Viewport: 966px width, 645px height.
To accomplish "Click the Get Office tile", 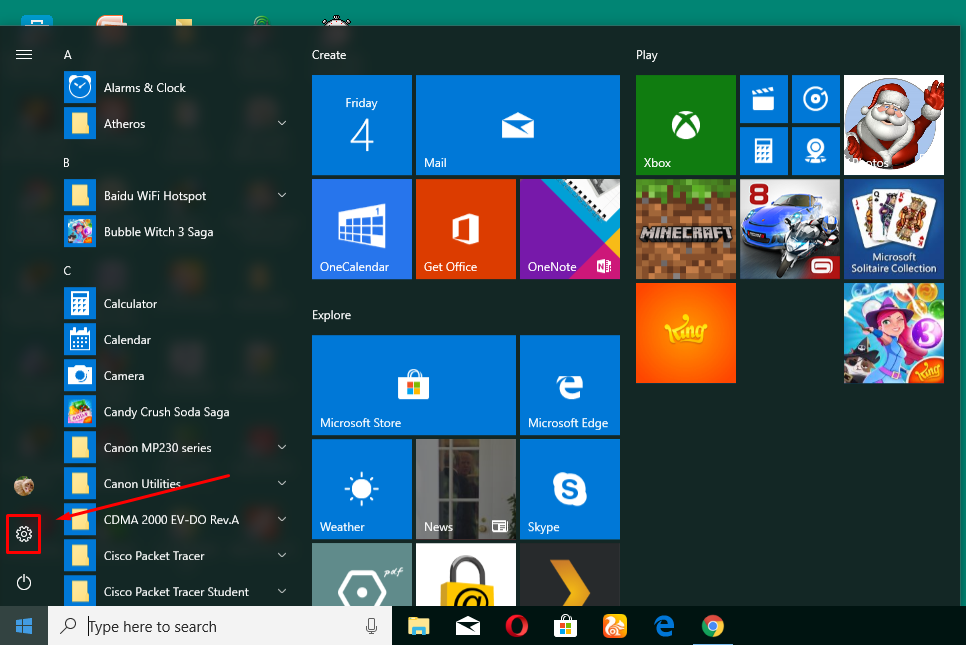I will click(x=466, y=229).
